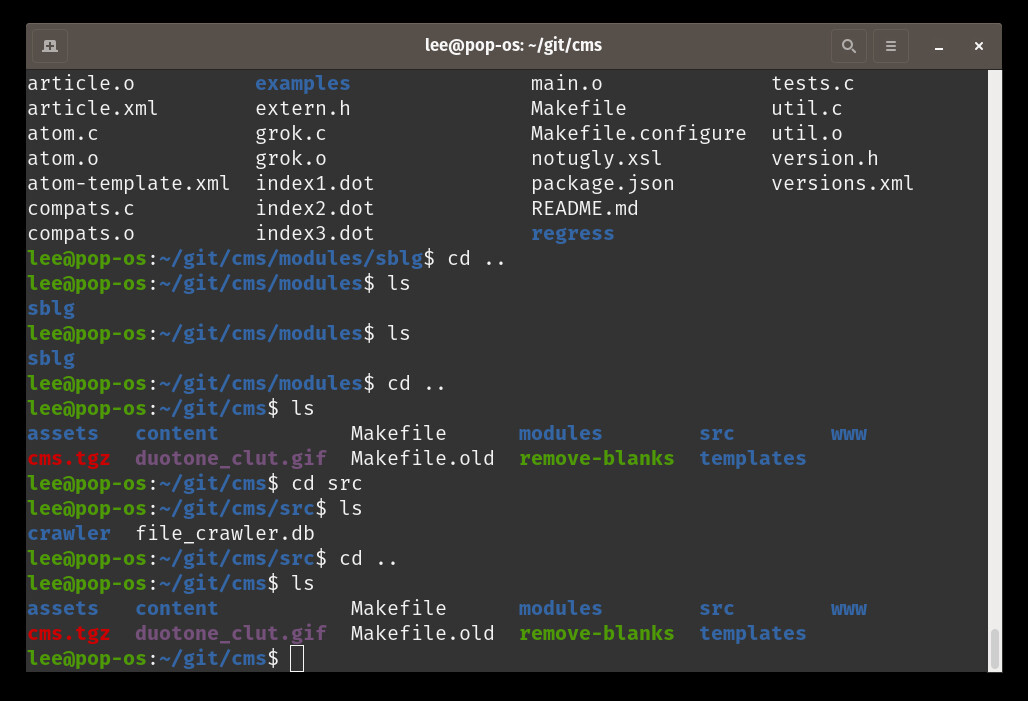Click the atom-template.xml filename

[x=128, y=183]
